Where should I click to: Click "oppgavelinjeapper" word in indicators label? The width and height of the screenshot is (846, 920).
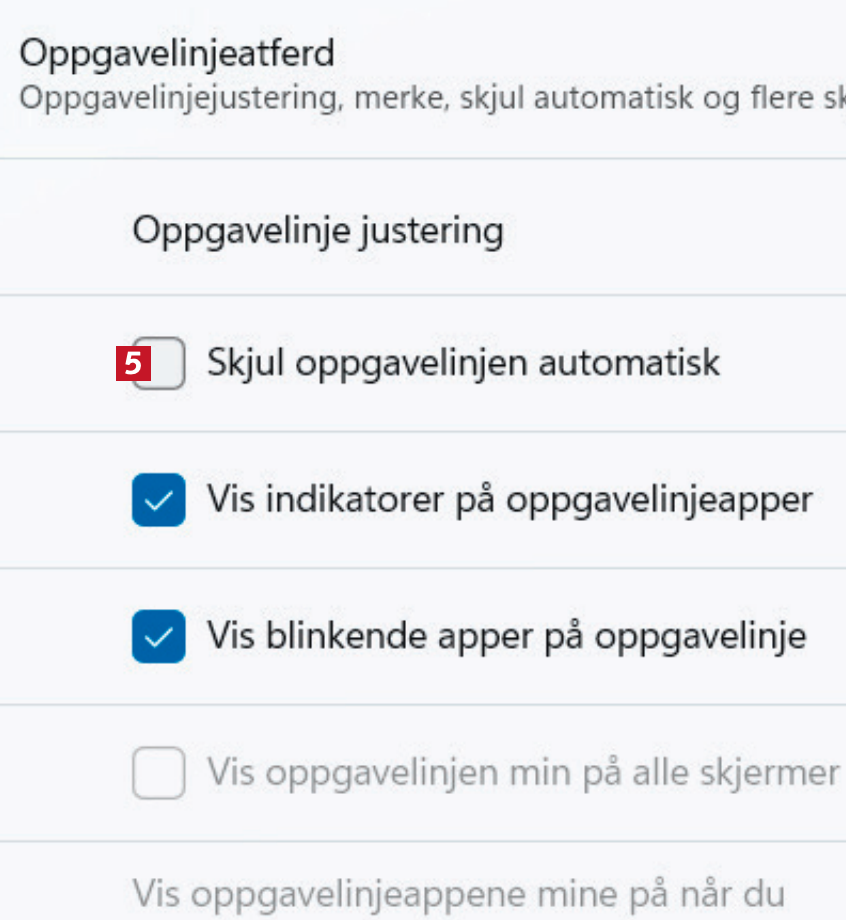tap(659, 500)
